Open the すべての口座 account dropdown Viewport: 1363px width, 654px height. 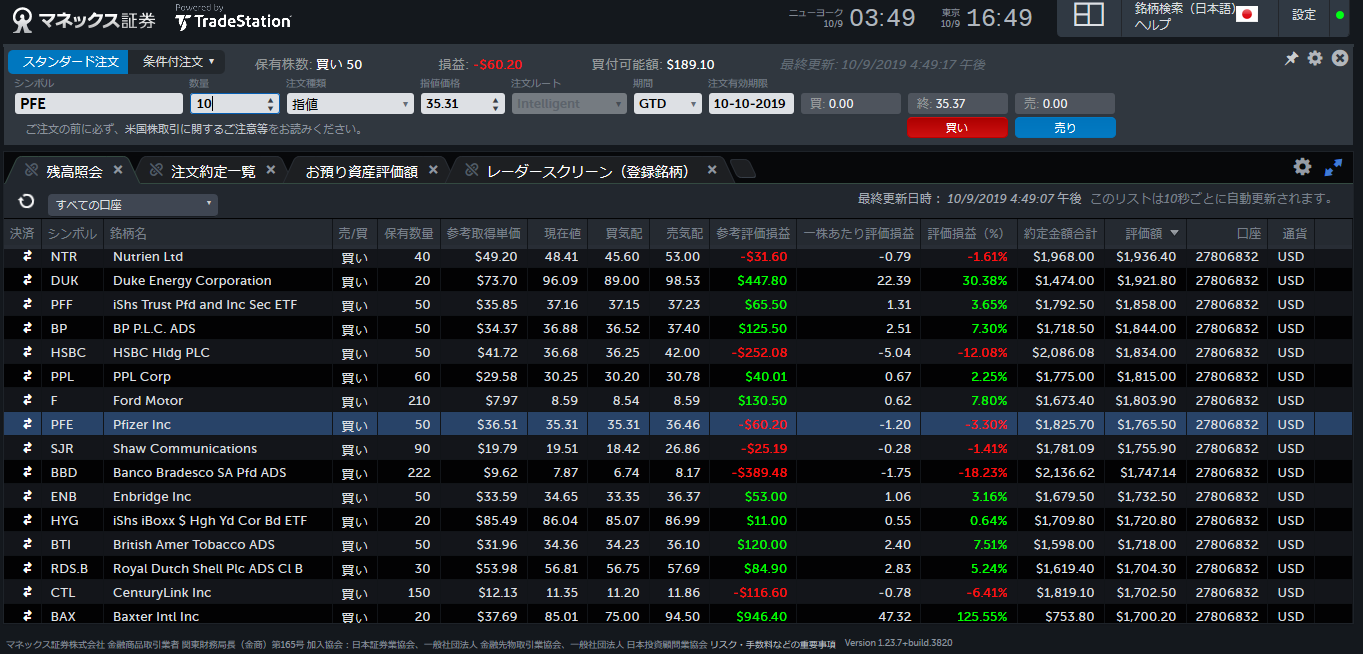(133, 205)
